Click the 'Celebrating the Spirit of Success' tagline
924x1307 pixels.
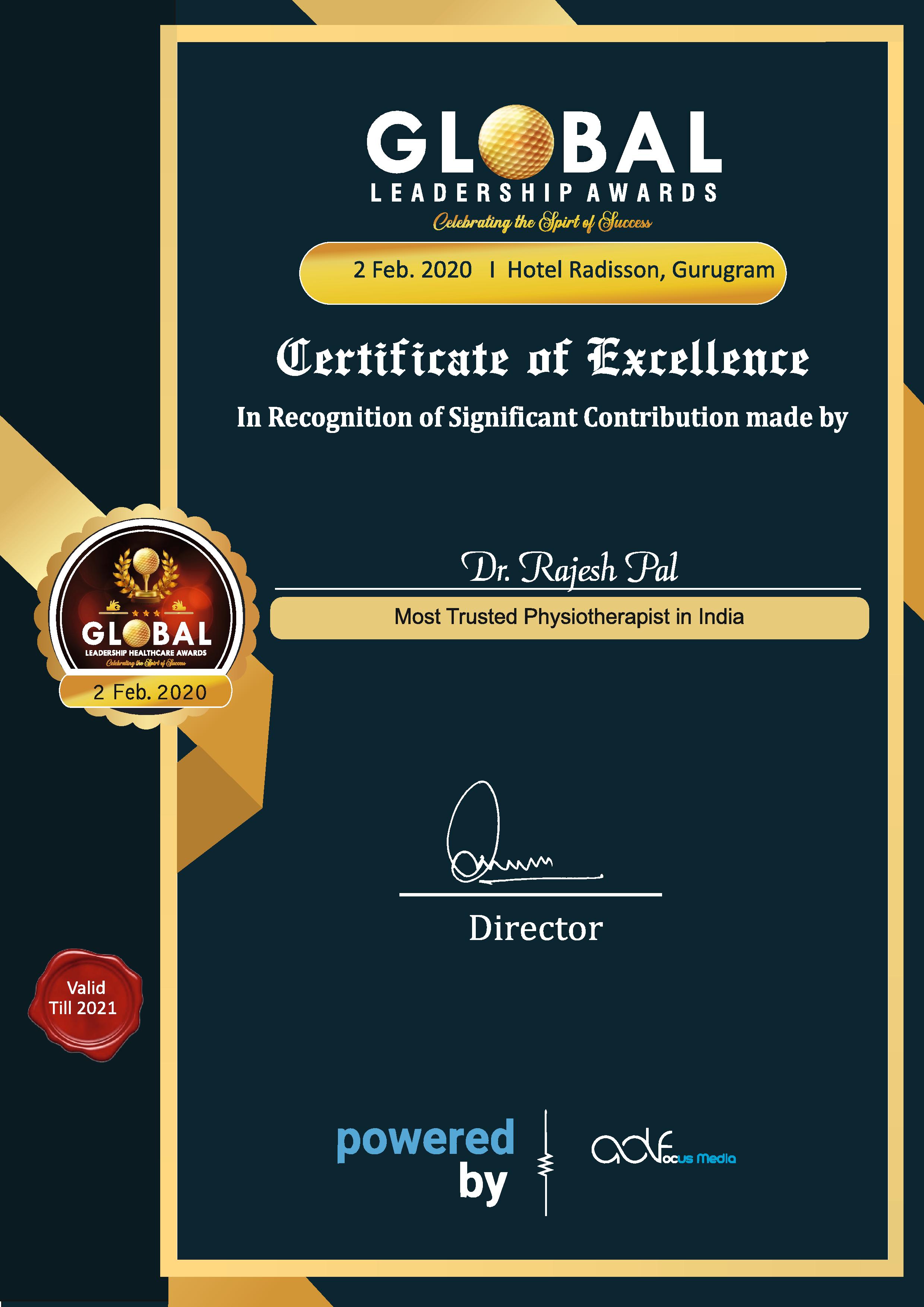tap(542, 221)
